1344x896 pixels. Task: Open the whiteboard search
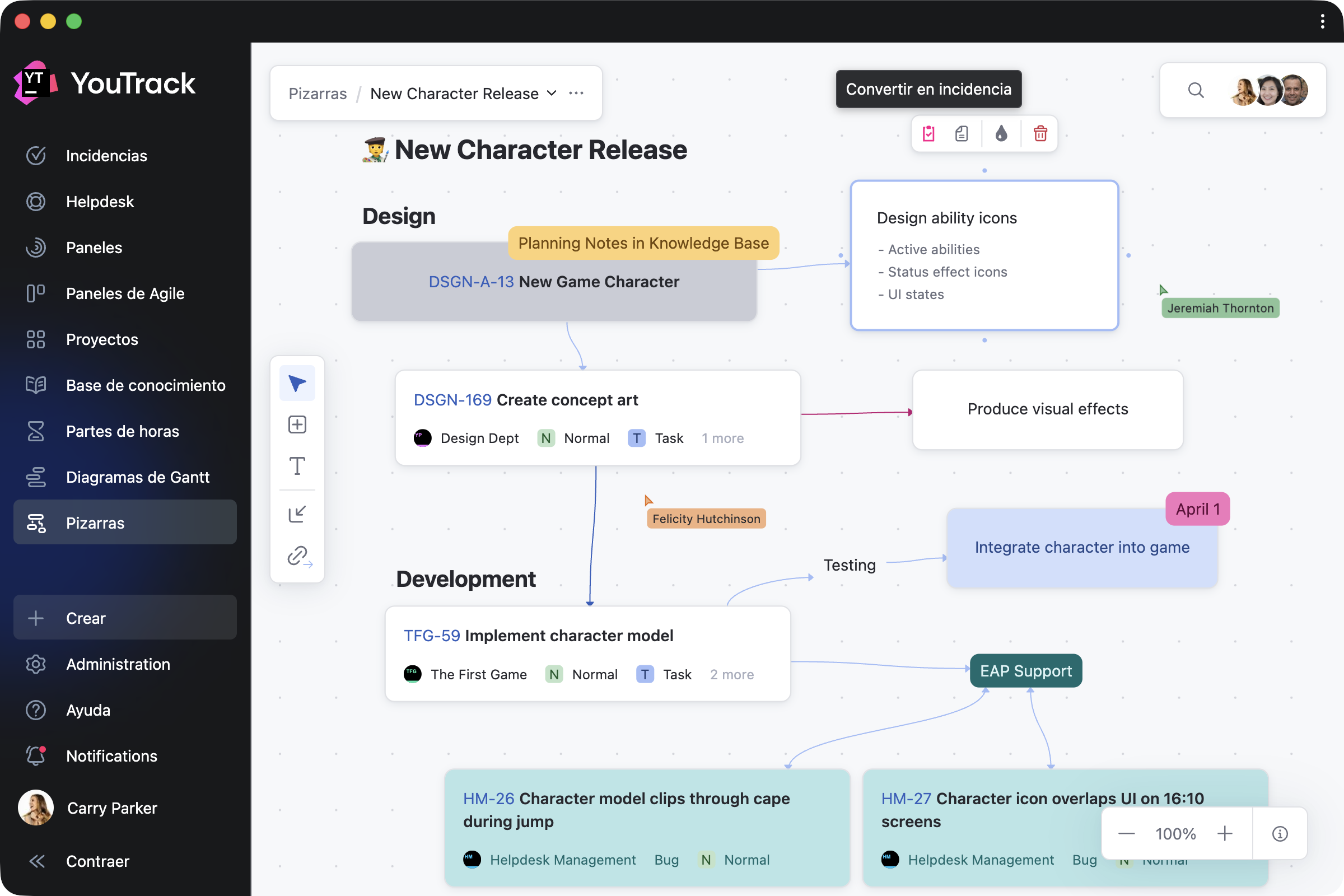click(x=1196, y=90)
